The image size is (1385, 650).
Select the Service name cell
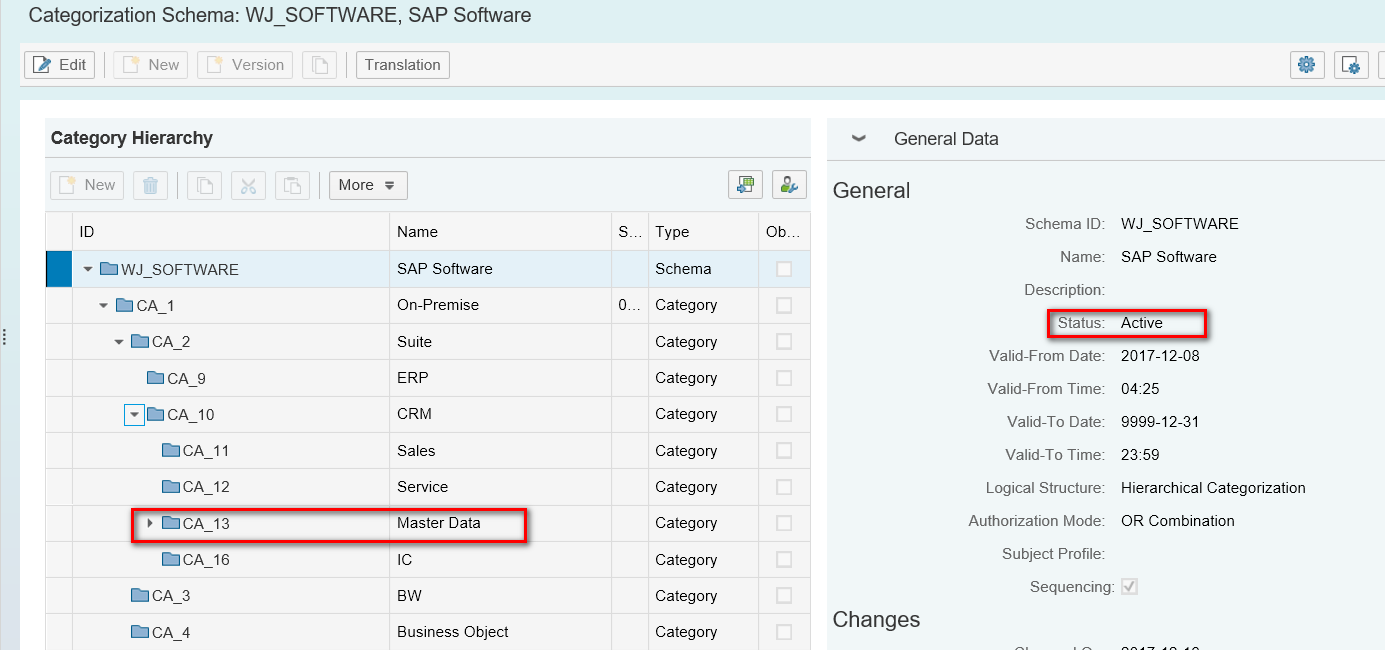(x=501, y=487)
